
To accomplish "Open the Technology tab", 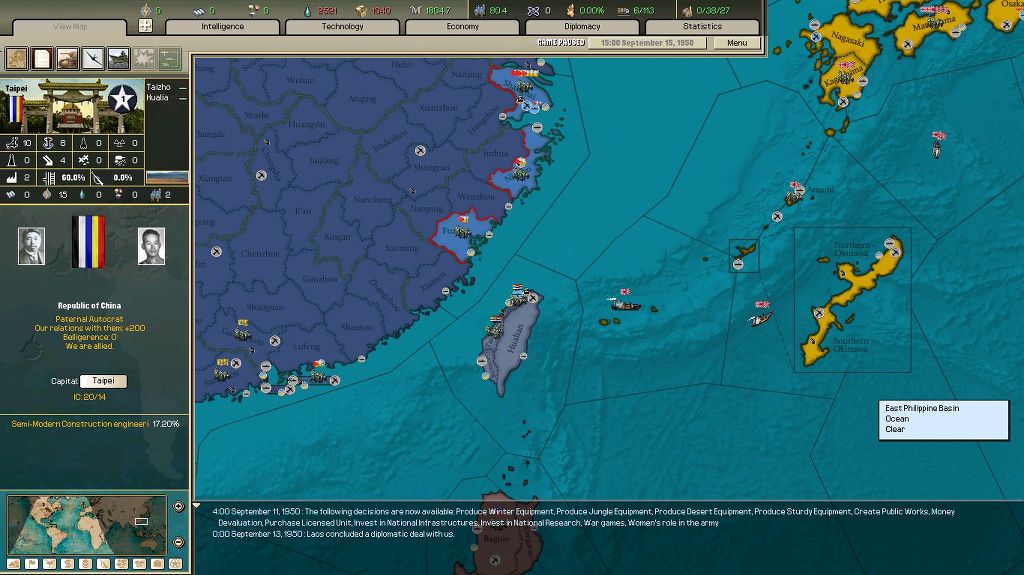I will click(342, 27).
